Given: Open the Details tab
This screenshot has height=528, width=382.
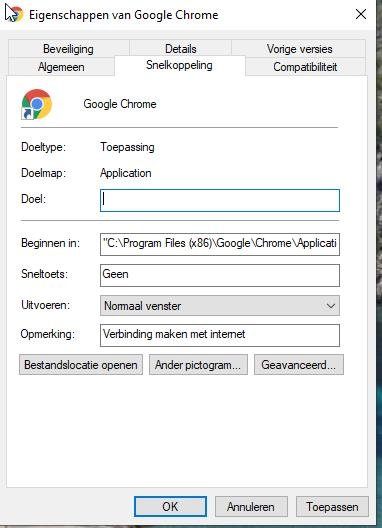Looking at the screenshot, I should click(x=181, y=49).
